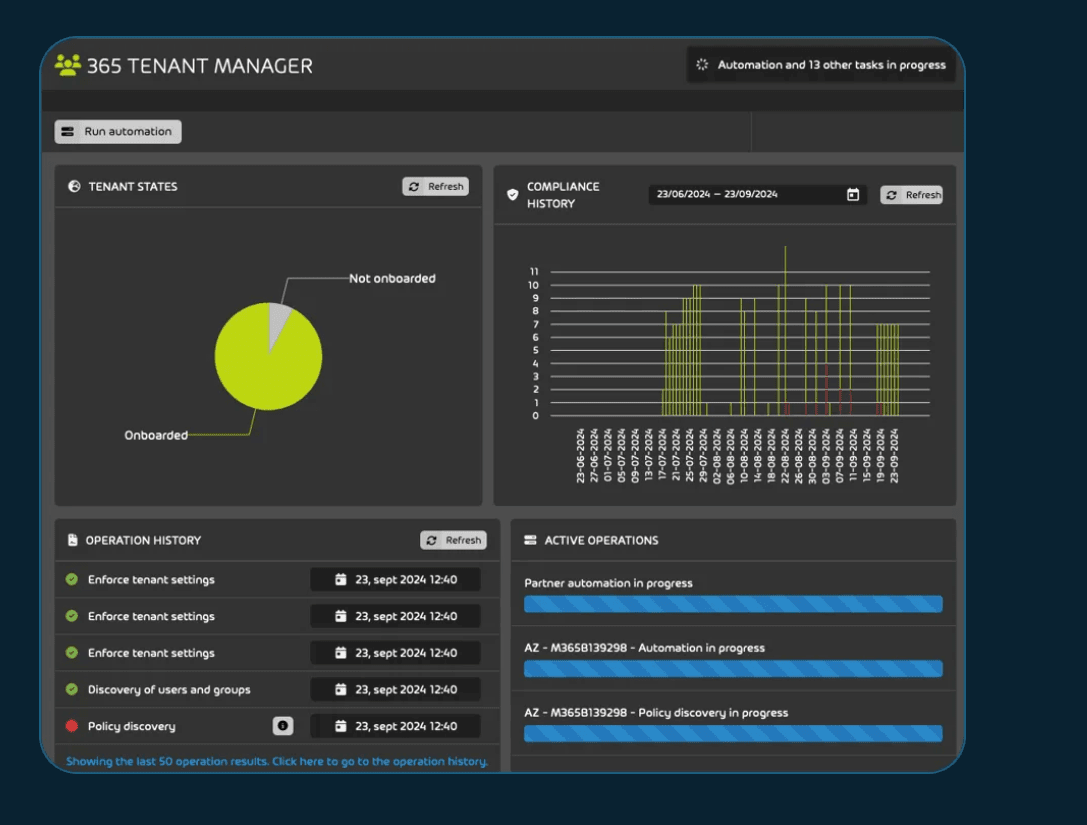Viewport: 1087px width, 825px height.
Task: Click the Onboarded pie label
Action: 156,435
